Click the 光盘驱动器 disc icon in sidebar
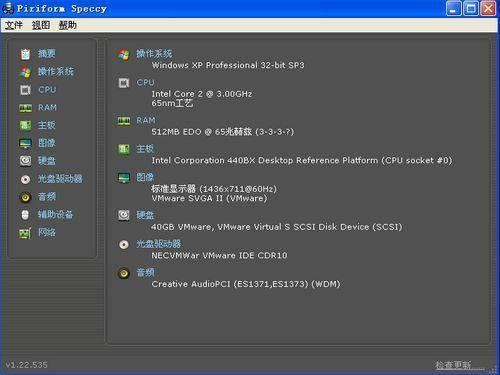 (25, 179)
